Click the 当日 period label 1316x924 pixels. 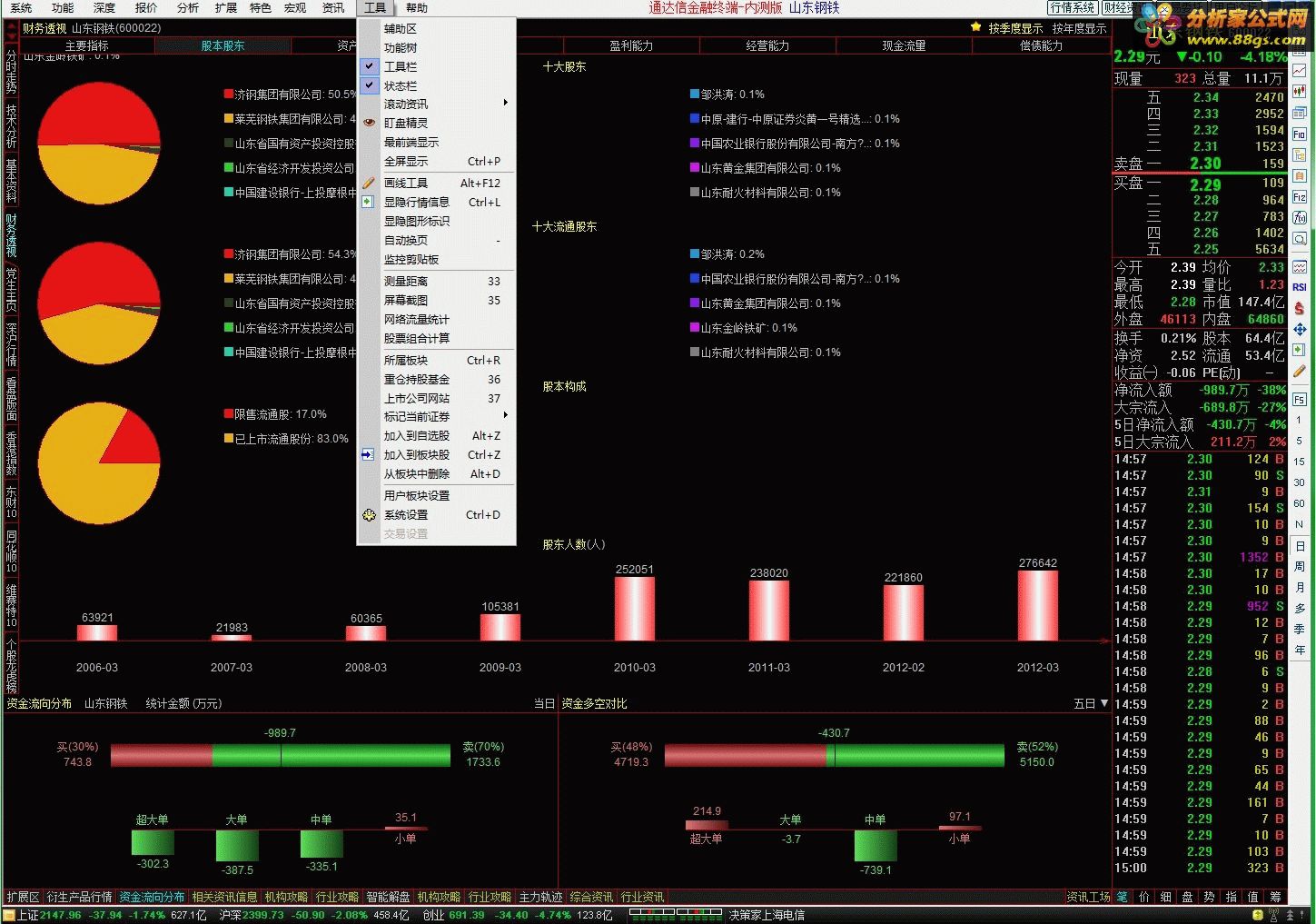click(x=544, y=703)
